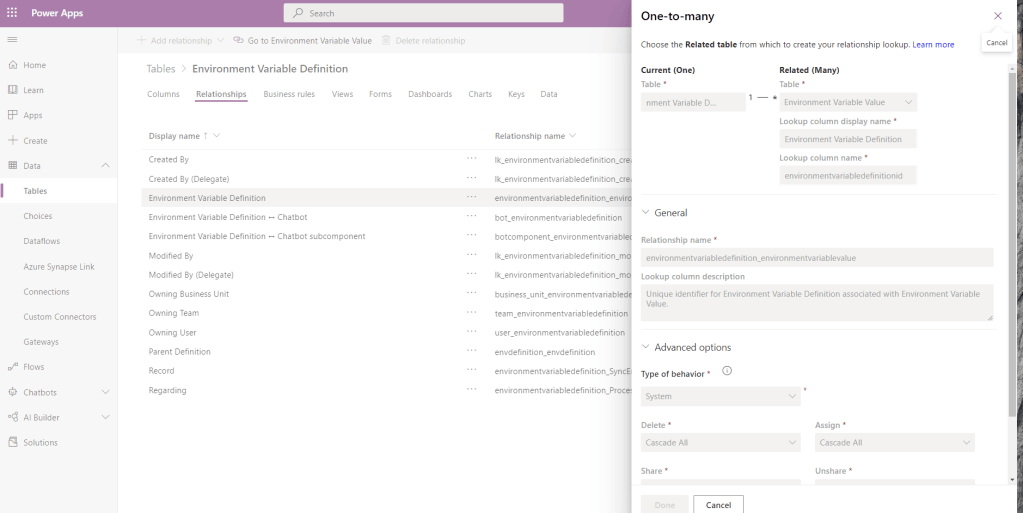The image size is (1023, 513).
Task: Open more options for Parent Definition row
Action: [471, 352]
